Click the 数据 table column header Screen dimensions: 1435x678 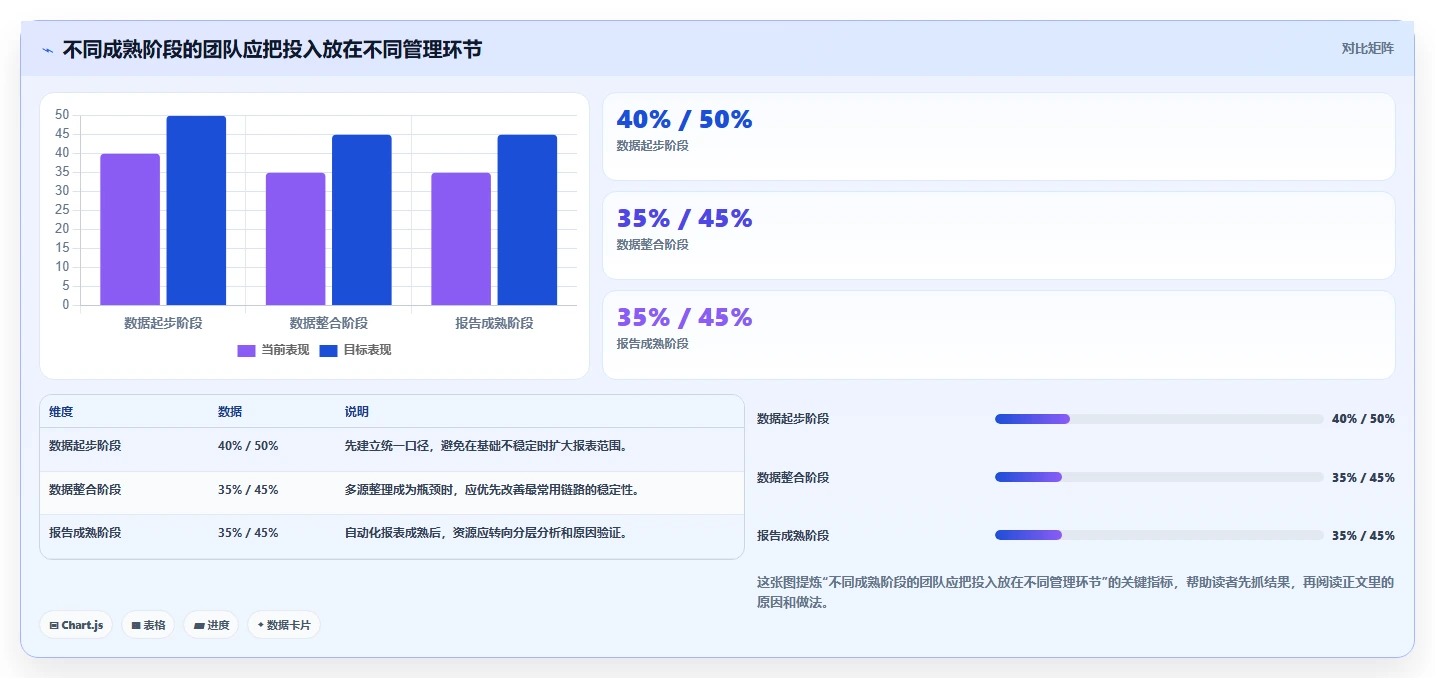coord(230,412)
